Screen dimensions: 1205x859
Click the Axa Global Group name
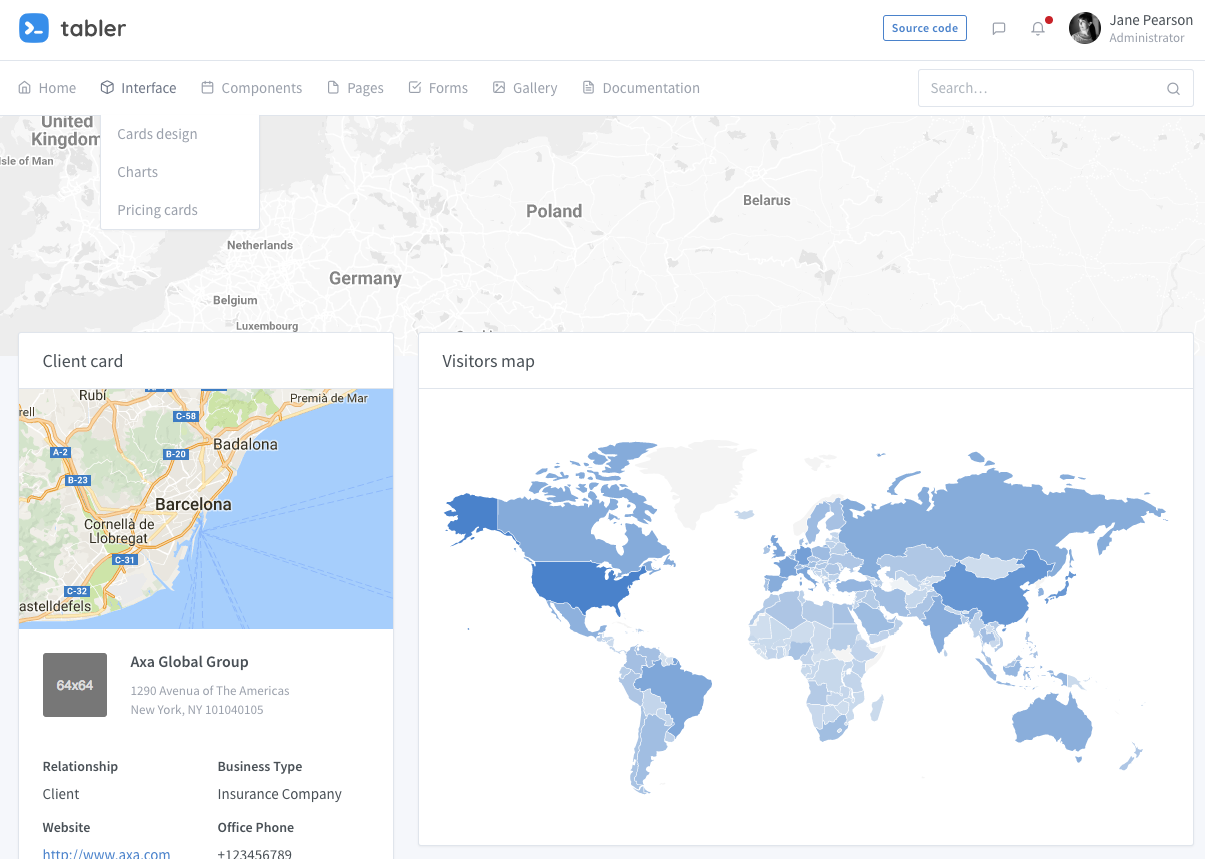pos(190,662)
